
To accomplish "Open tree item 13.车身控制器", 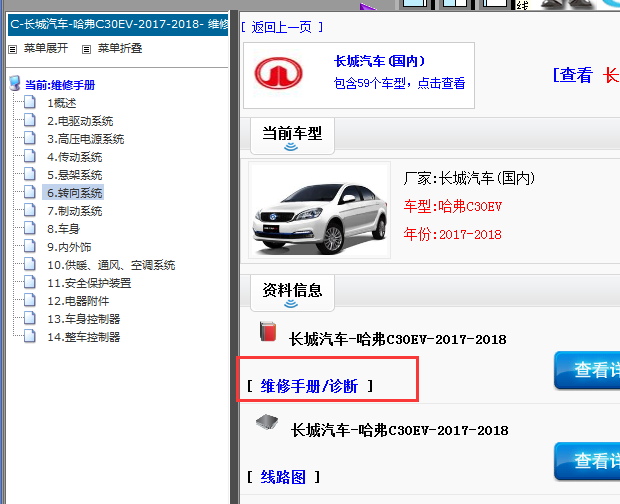I will 83,319.
